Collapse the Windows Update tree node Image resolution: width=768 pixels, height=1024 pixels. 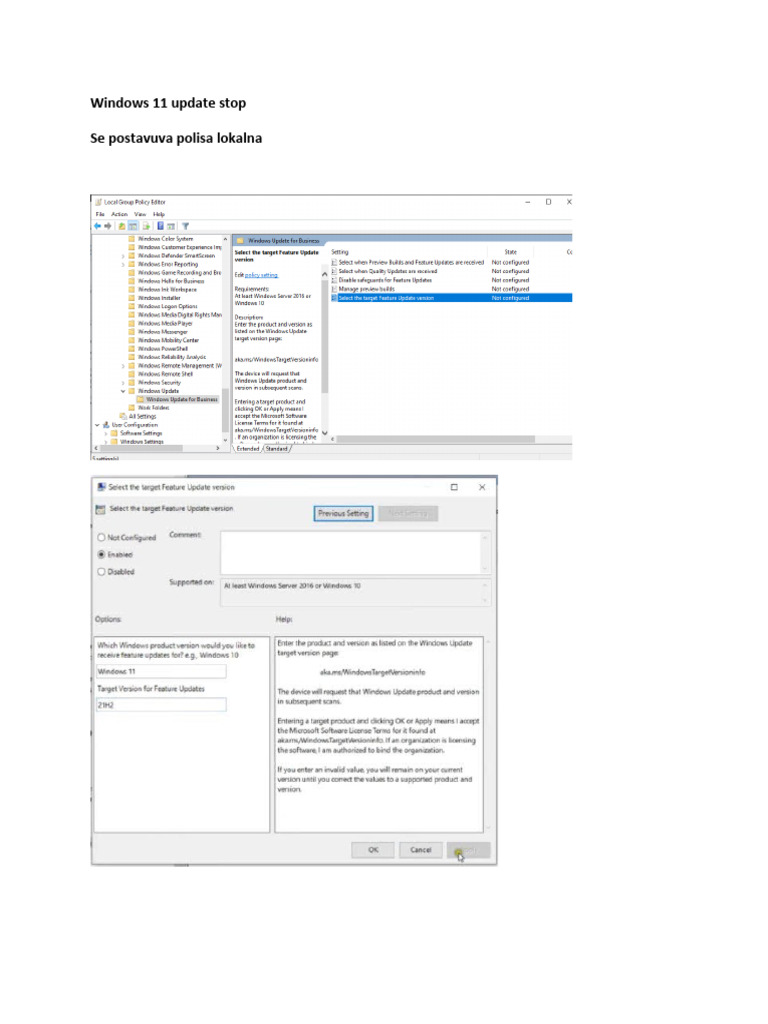coord(123,391)
